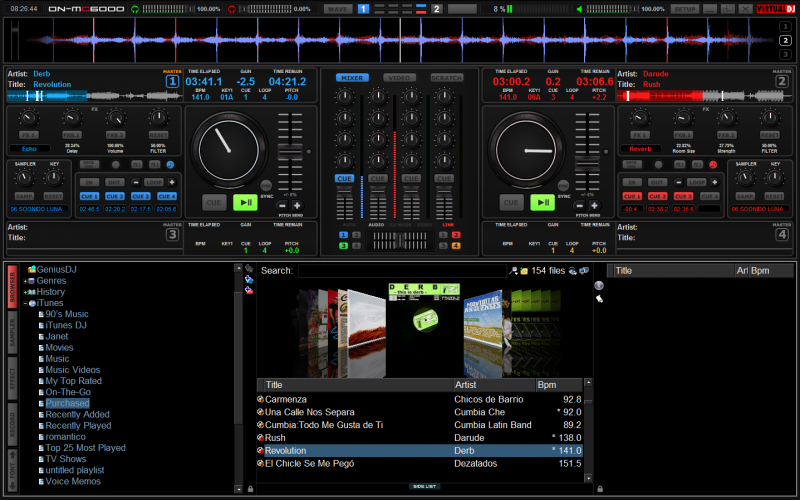Play or pause deck 2
Viewport: 800px width, 500px height.
(x=542, y=203)
